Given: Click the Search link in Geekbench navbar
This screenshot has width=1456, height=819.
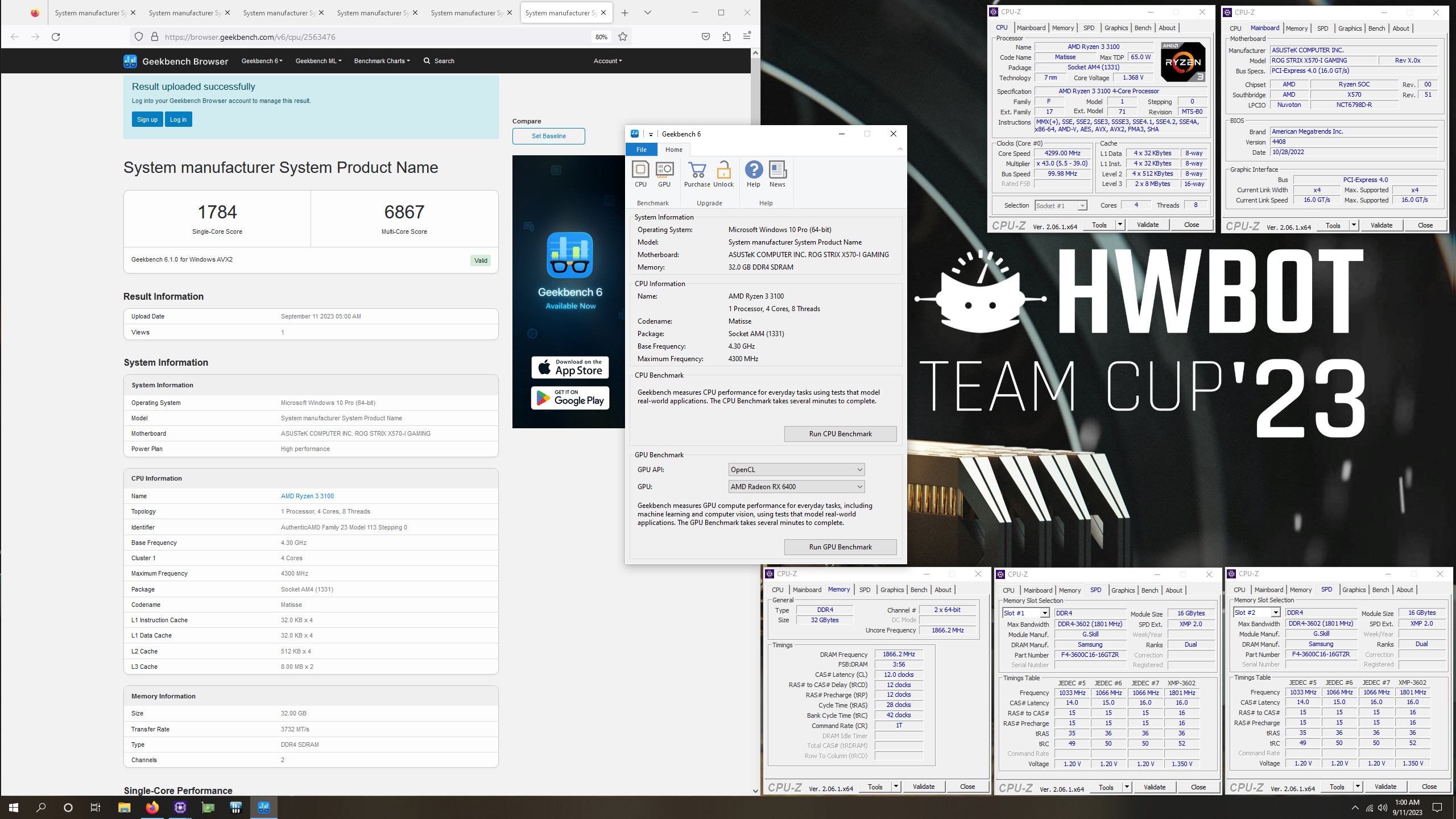Looking at the screenshot, I should point(439,61).
